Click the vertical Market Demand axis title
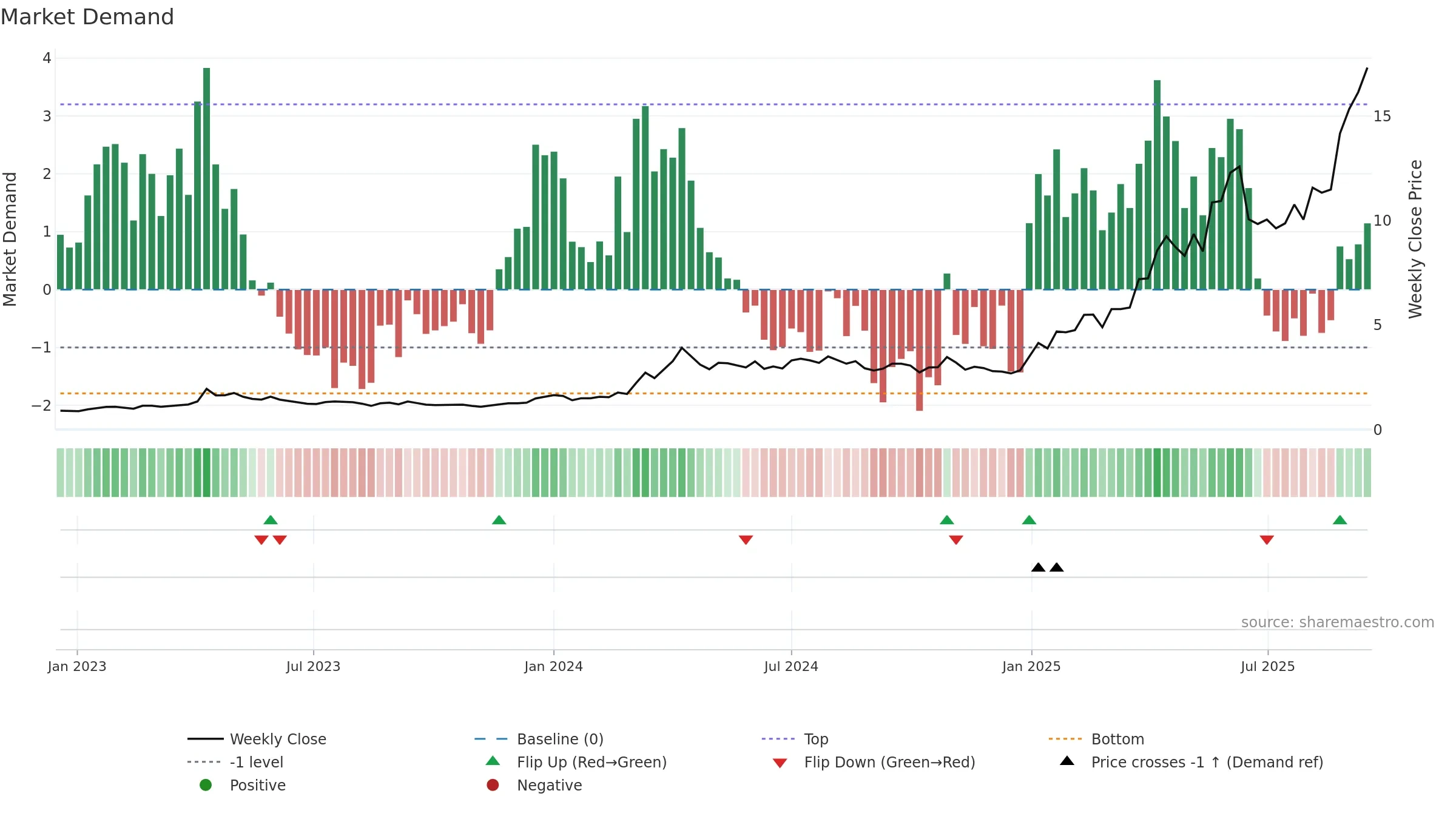This screenshot has height=819, width=1456. click(x=10, y=239)
